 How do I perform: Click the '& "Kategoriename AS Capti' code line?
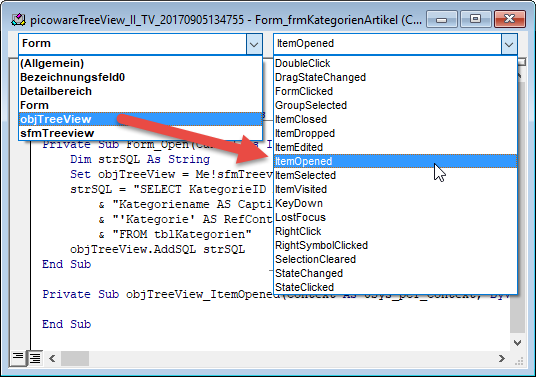point(185,204)
